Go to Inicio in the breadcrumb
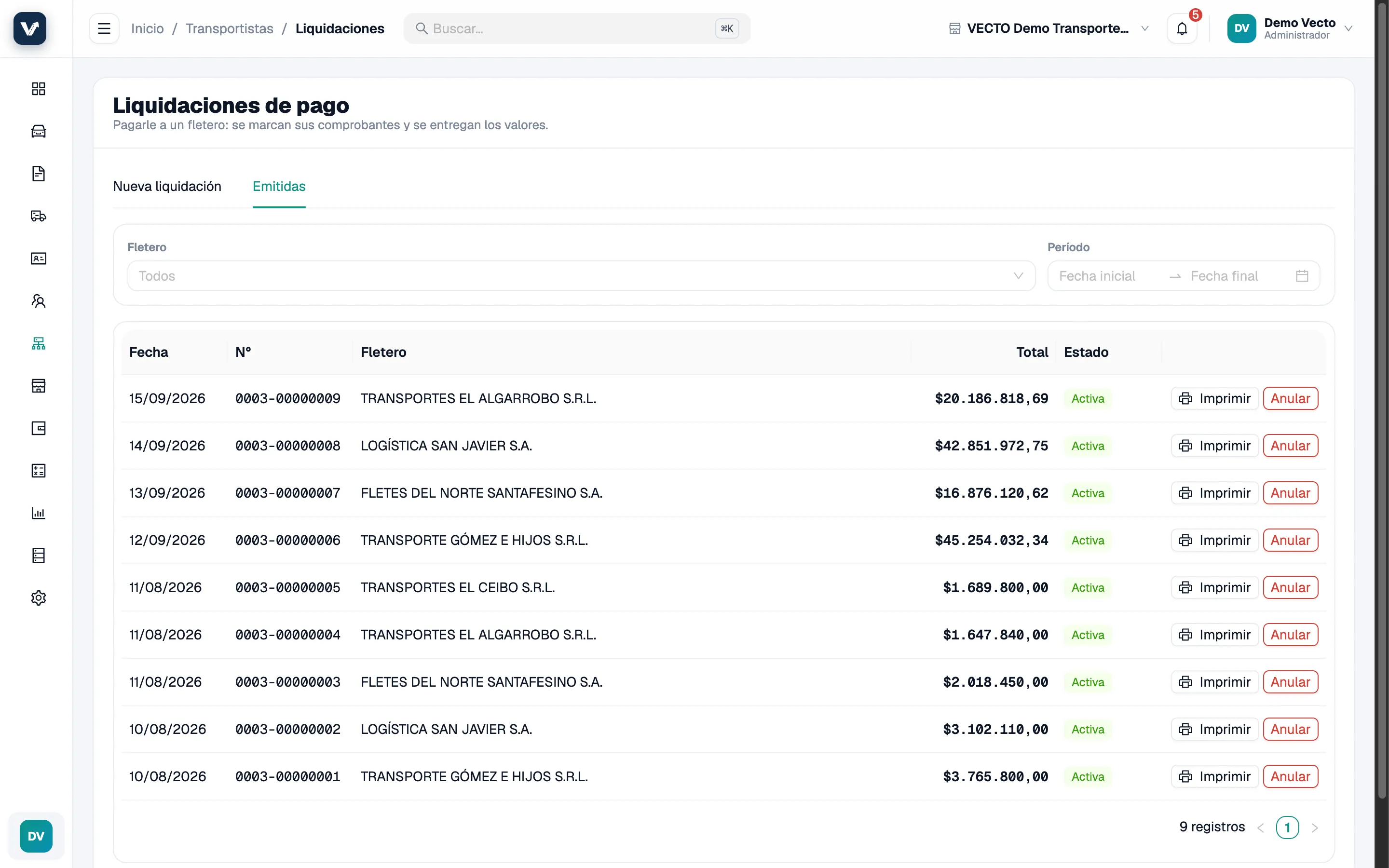 (147, 28)
